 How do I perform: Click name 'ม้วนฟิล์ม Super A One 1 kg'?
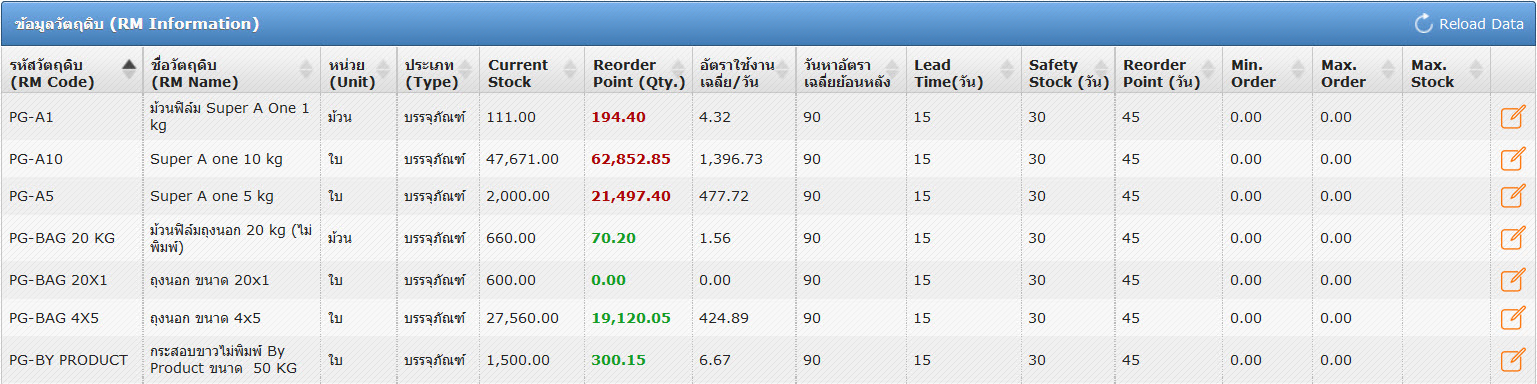coord(230,117)
